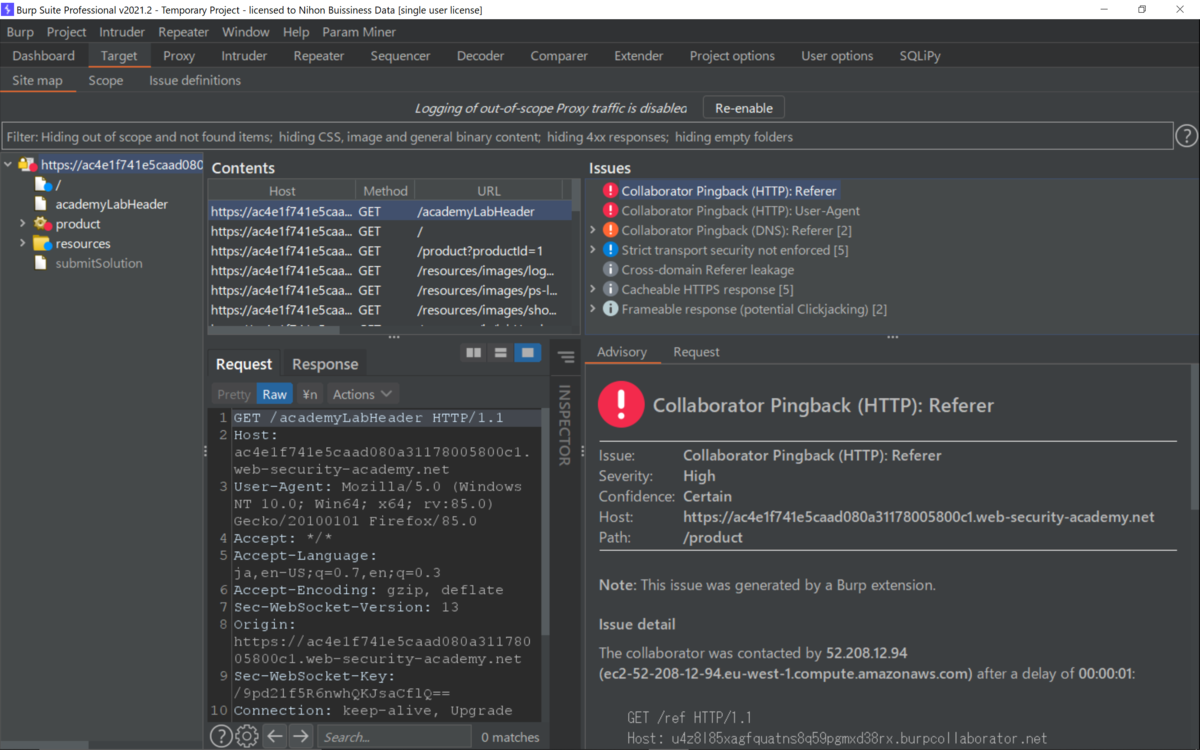
Task: Switch to the Repeater tab
Action: pyautogui.click(x=319, y=56)
